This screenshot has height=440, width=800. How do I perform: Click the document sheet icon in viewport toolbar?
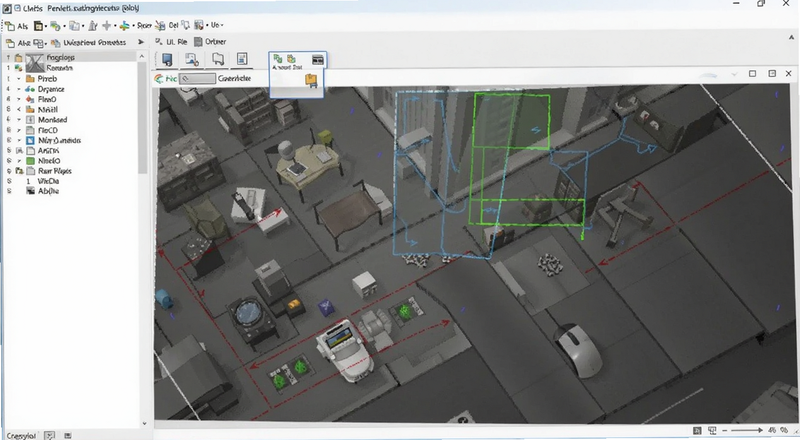pos(242,59)
